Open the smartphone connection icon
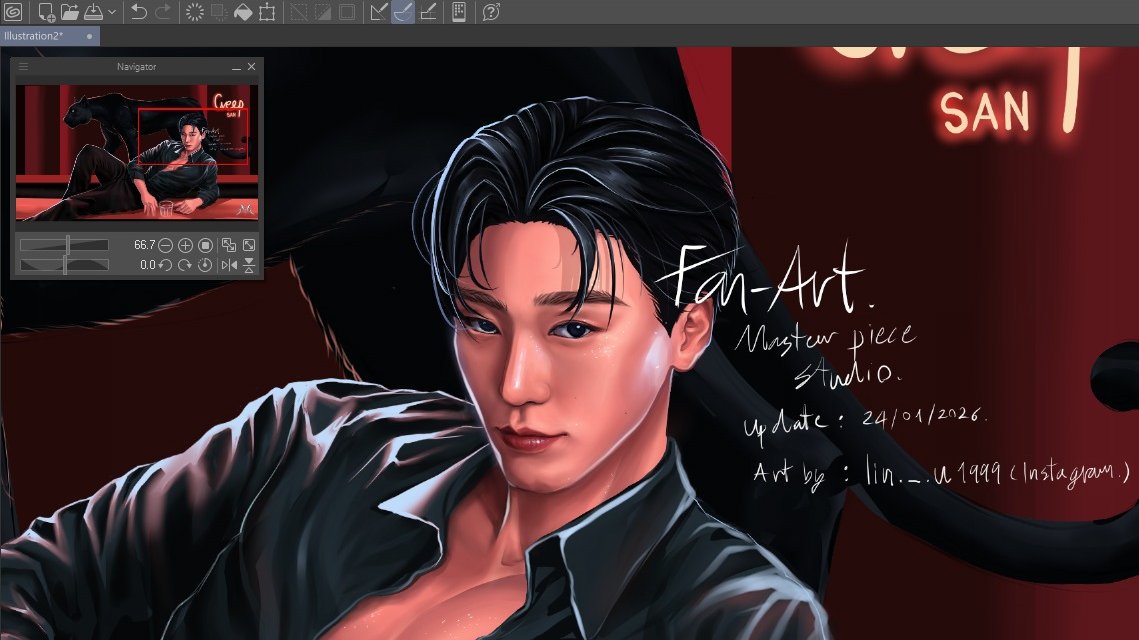 459,12
